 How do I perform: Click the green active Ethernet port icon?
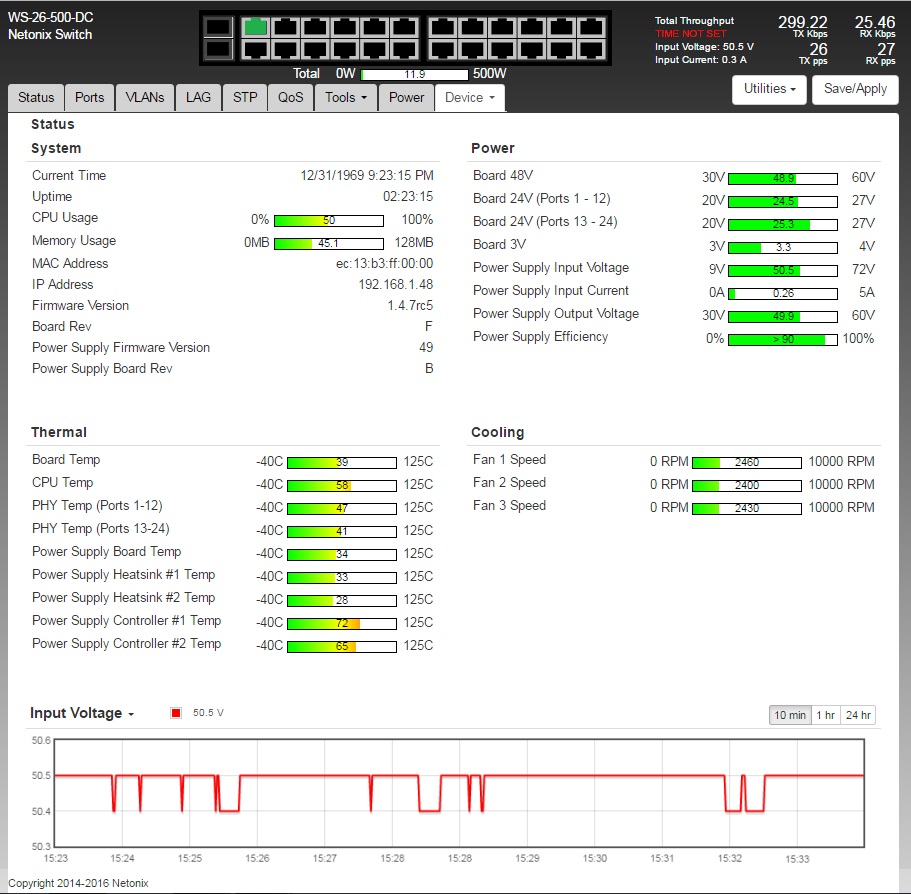tap(257, 27)
